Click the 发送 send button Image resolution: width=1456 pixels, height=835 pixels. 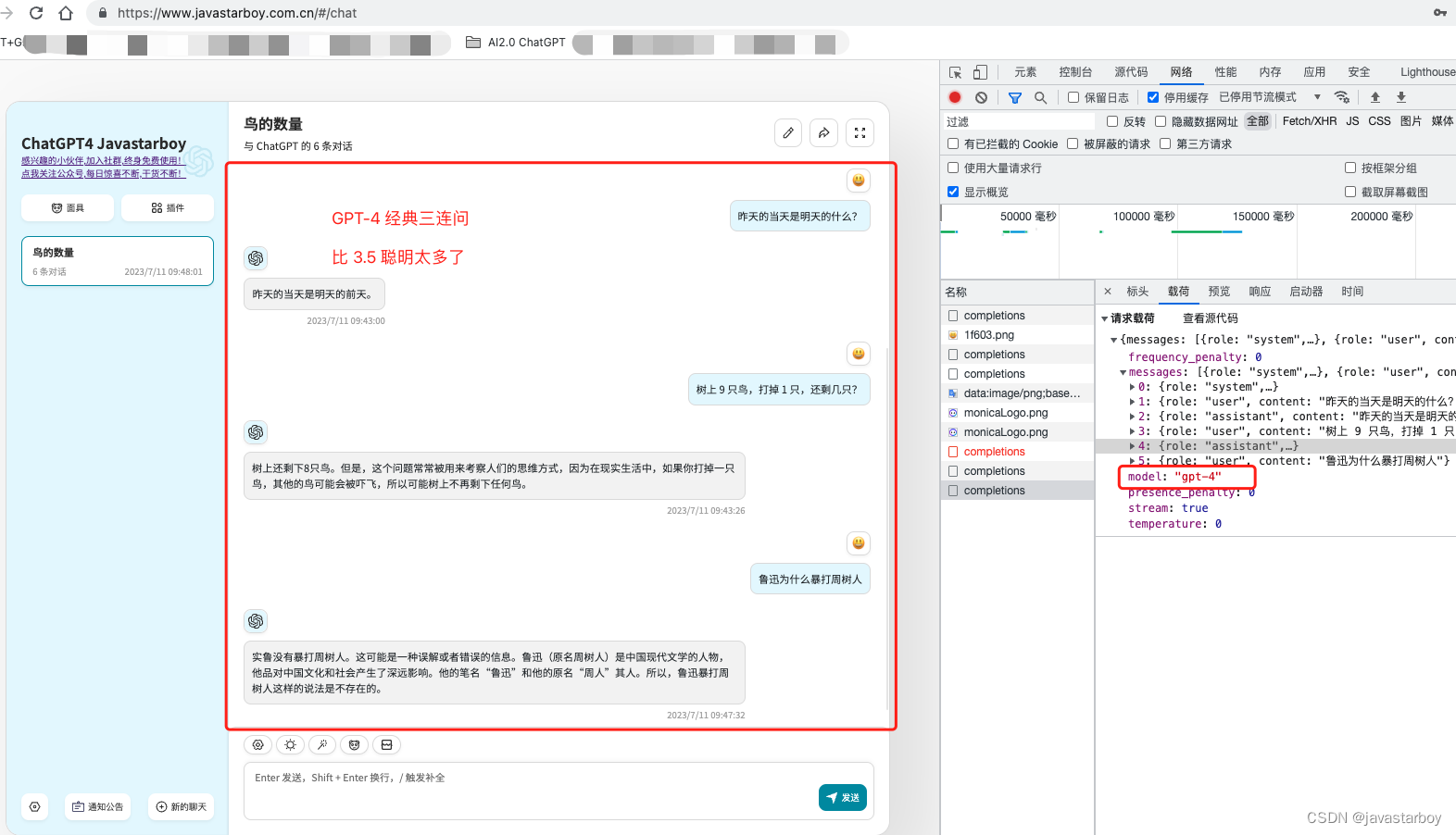coord(843,797)
